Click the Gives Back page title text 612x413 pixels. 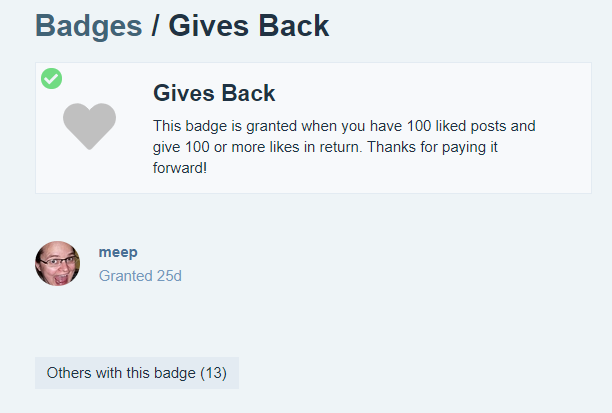[x=249, y=26]
